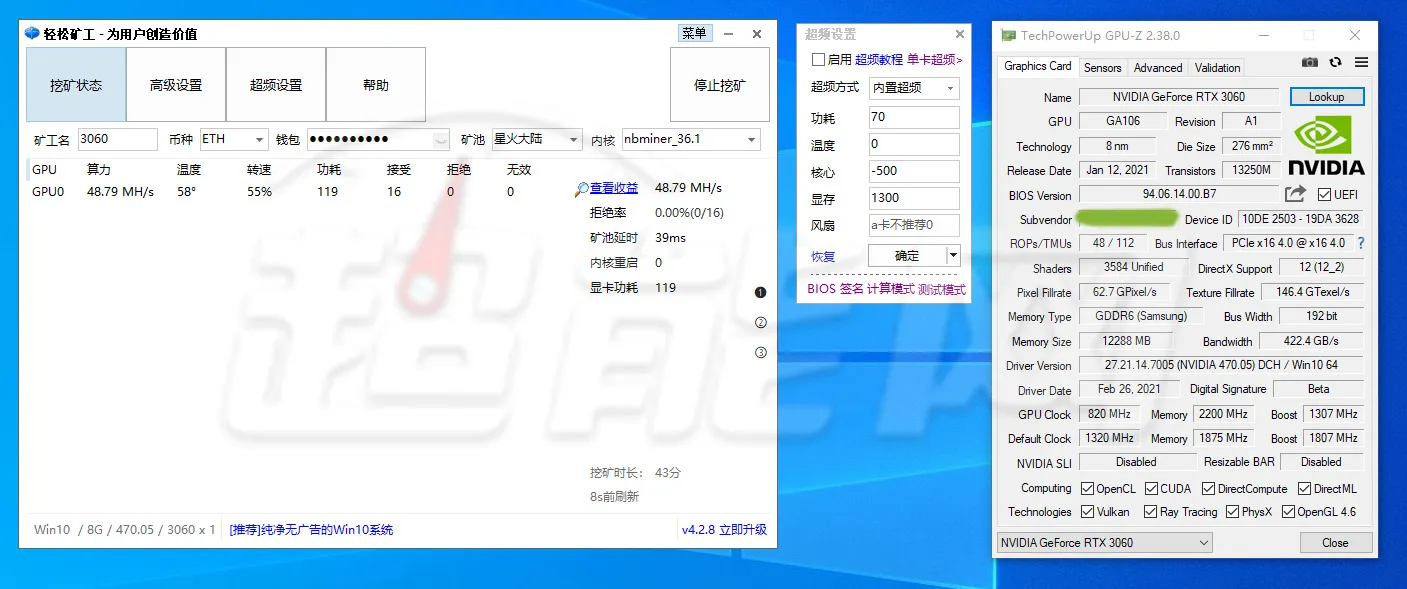Open the 高级设置 tab
The width and height of the screenshot is (1407, 589).
(176, 85)
